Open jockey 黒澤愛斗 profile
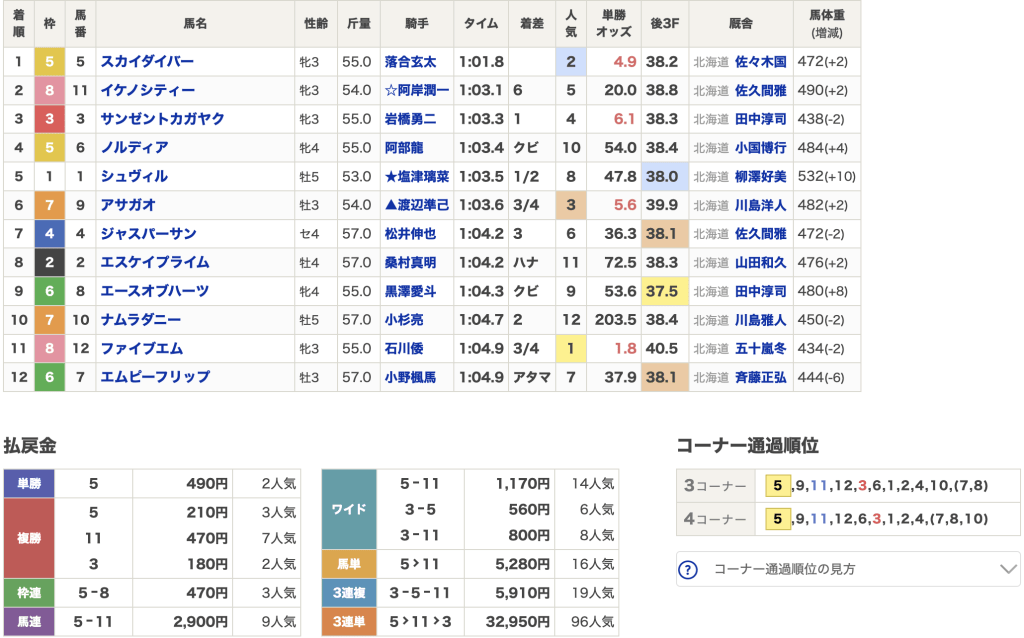 click(x=410, y=291)
